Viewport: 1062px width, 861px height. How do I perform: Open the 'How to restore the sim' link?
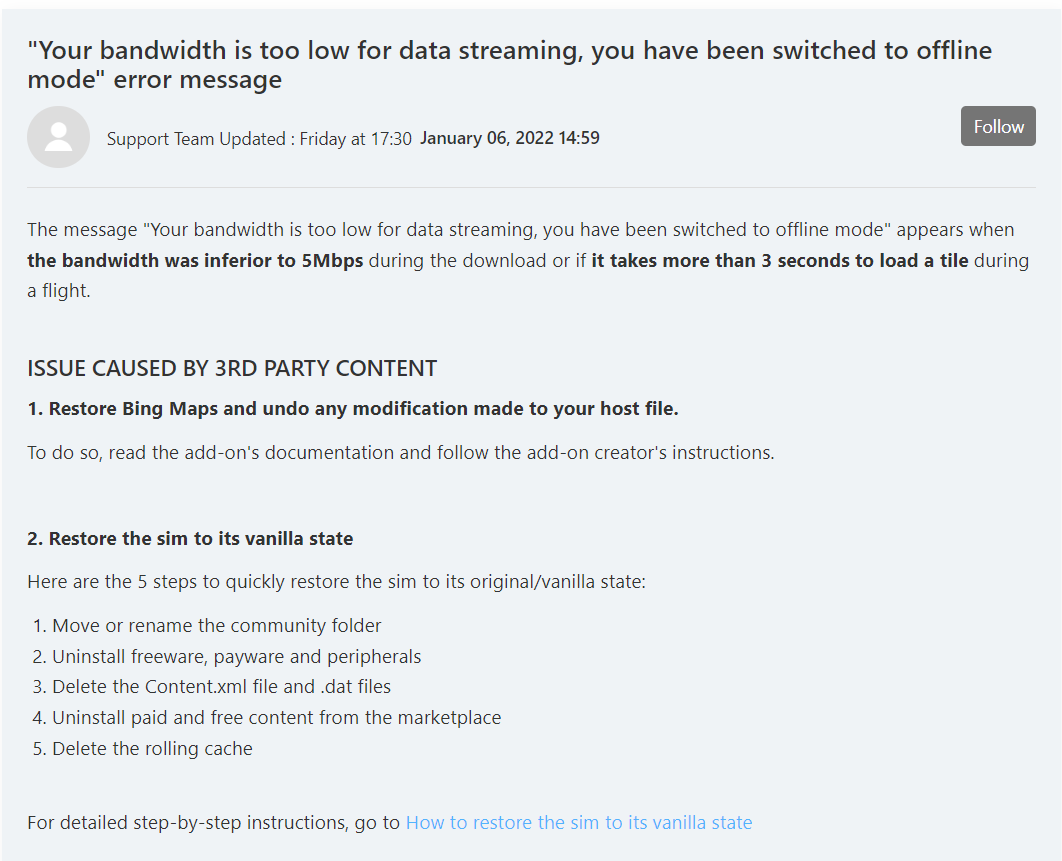[578, 823]
